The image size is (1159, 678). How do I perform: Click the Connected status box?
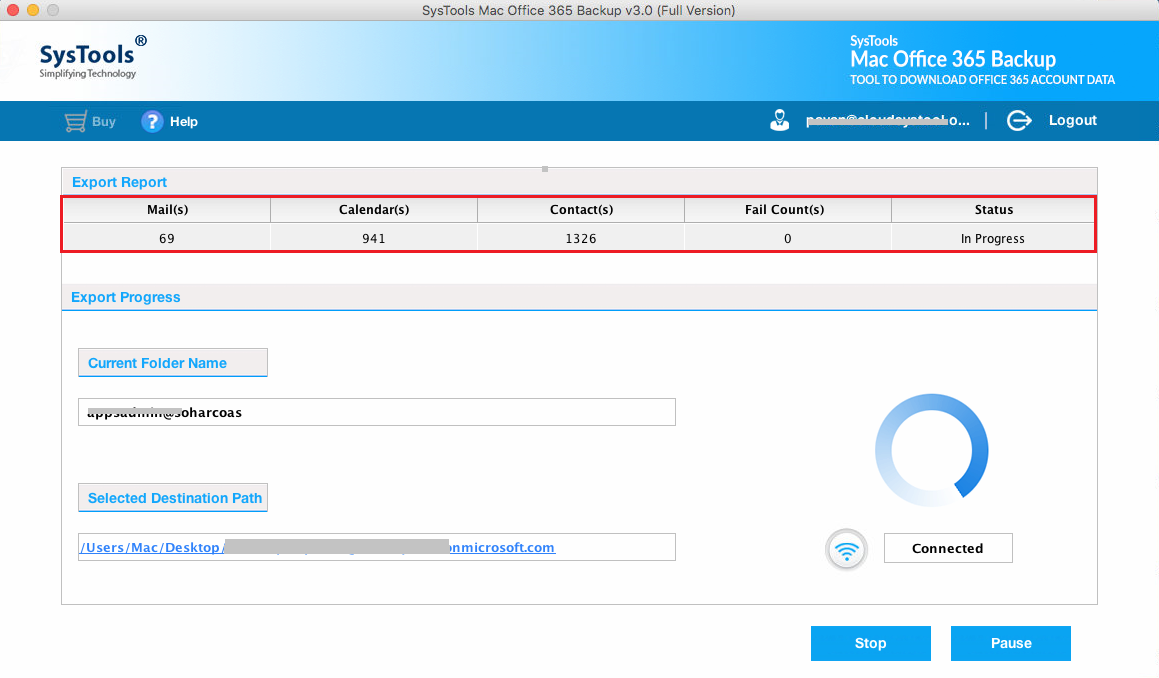pos(948,549)
